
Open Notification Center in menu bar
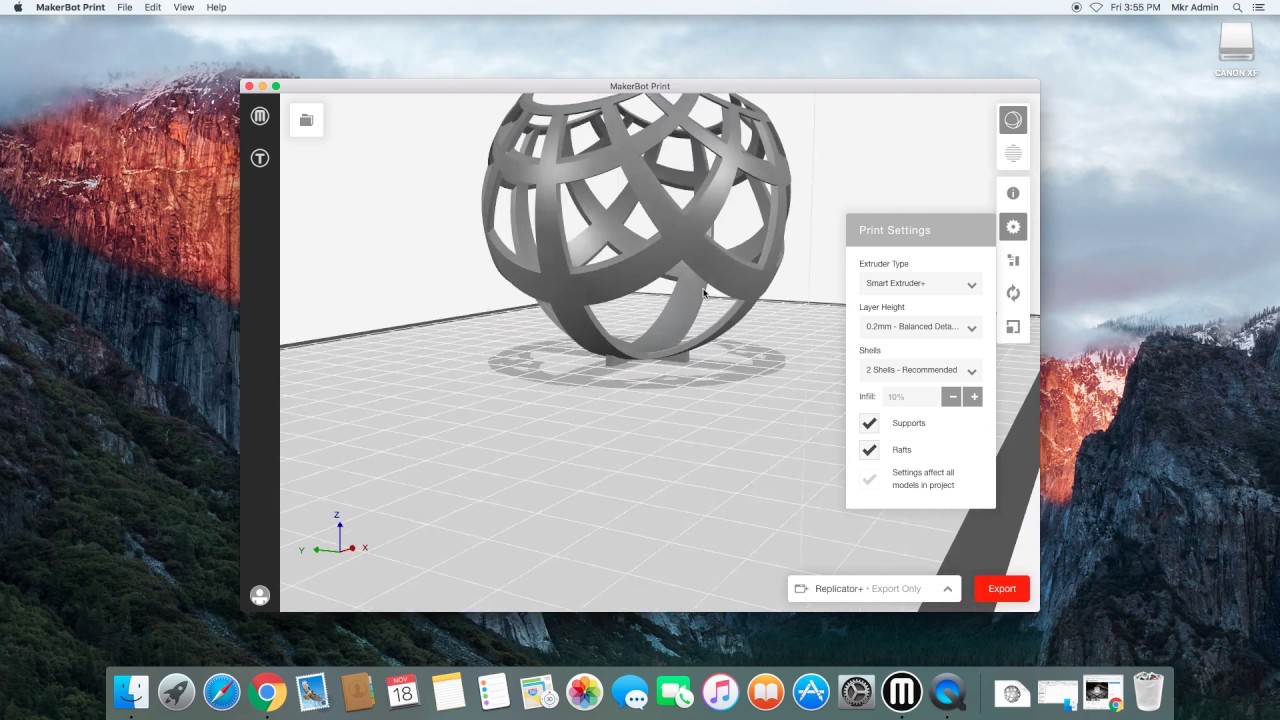pyautogui.click(x=1259, y=7)
